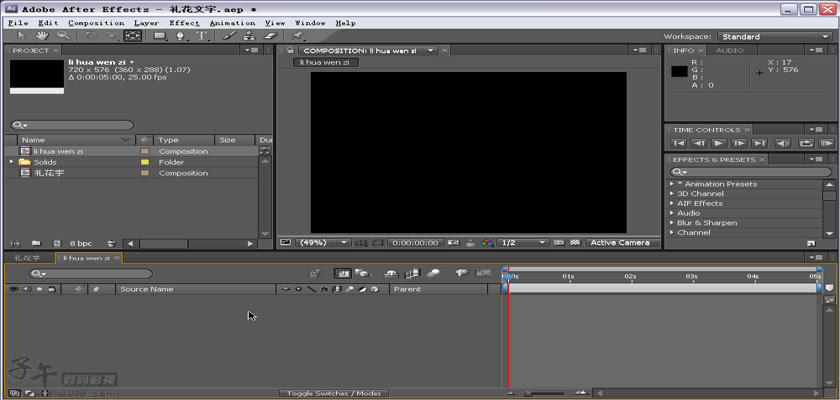Click Interpret Footage icon in Project panel
Viewport: 840px width, 400px height.
(x=14, y=243)
